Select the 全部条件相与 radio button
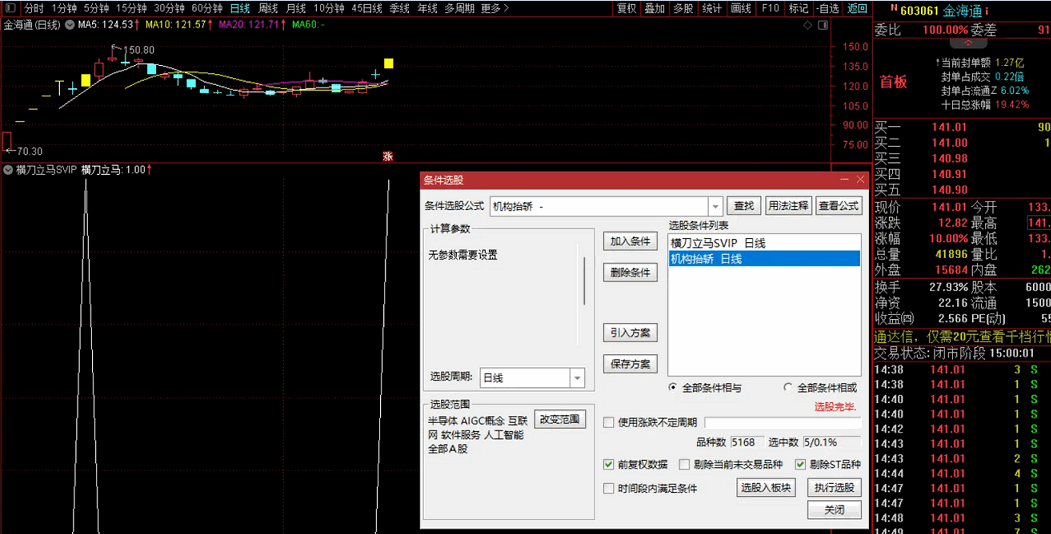Viewport: 1051px width, 534px height. (673, 388)
